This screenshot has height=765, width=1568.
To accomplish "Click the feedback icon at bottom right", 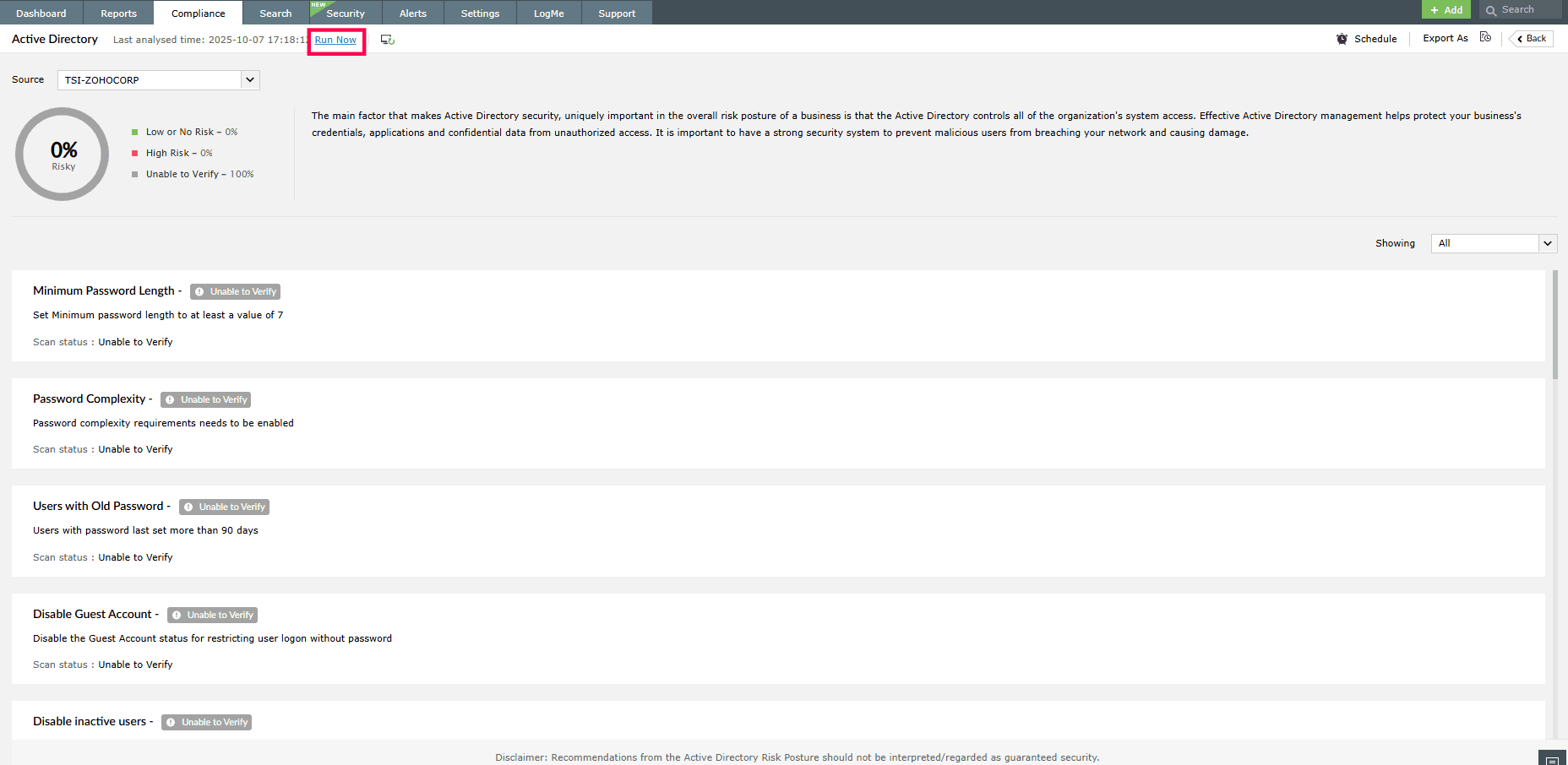I will coord(1552,757).
